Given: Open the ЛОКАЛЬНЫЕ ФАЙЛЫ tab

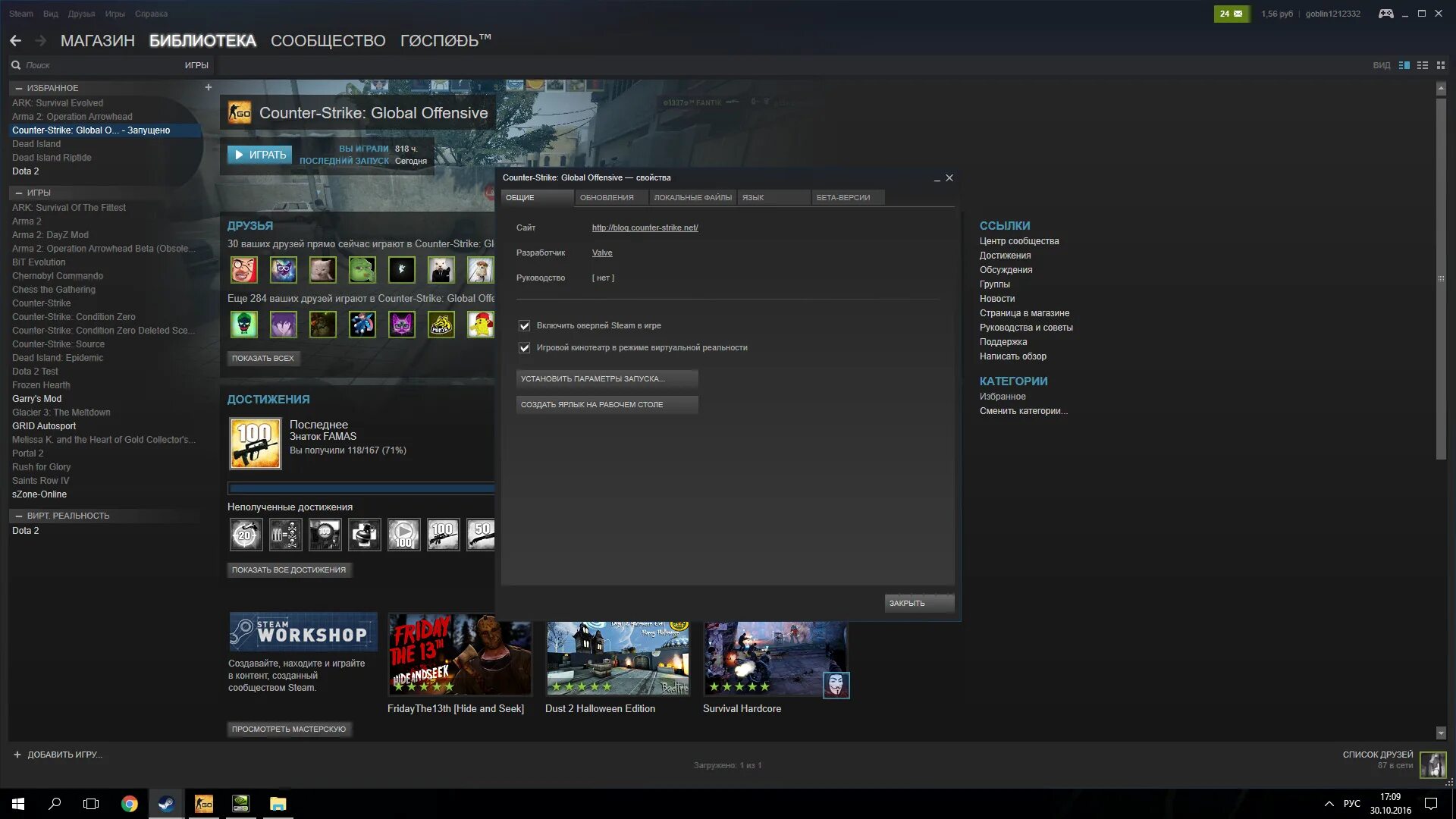Looking at the screenshot, I should click(692, 198).
